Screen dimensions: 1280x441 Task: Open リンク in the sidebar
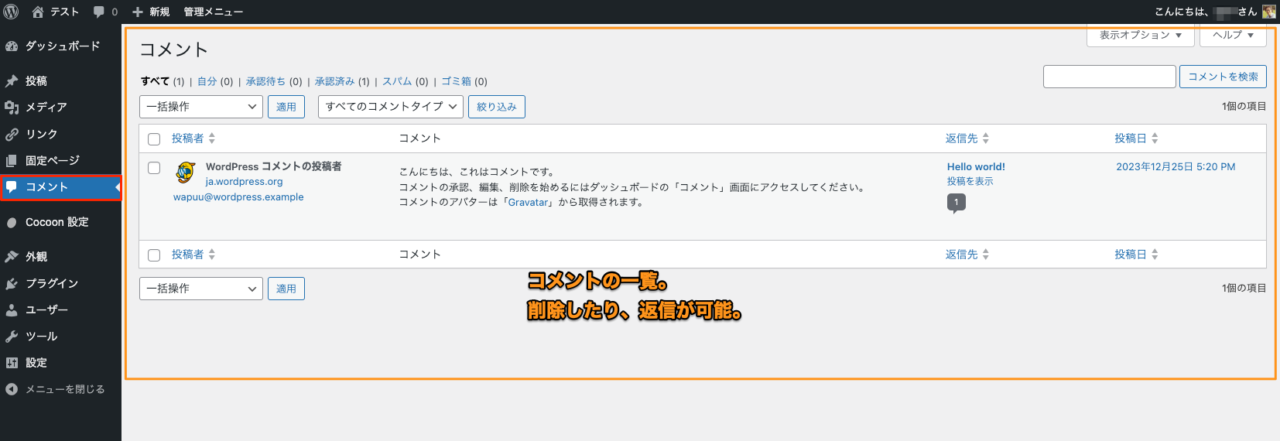click(61, 134)
